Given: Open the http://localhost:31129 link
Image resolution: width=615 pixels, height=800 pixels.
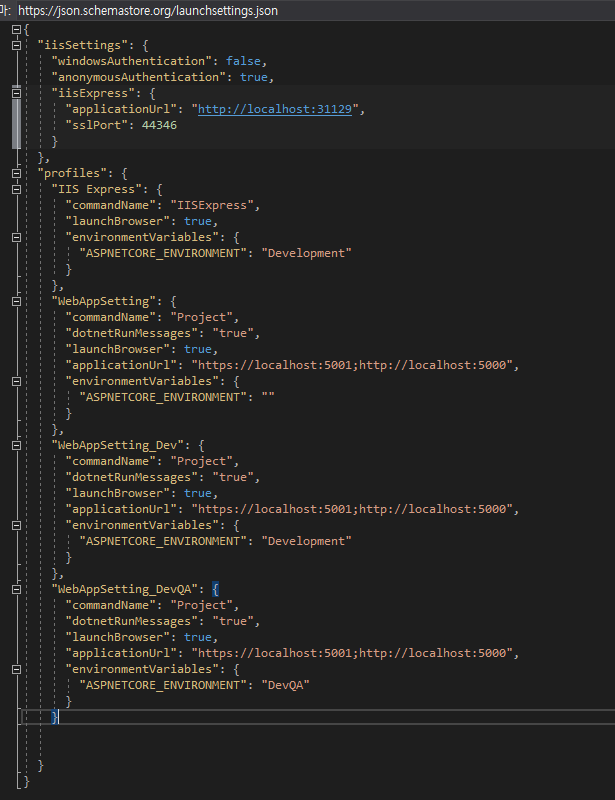Looking at the screenshot, I should click(x=275, y=109).
